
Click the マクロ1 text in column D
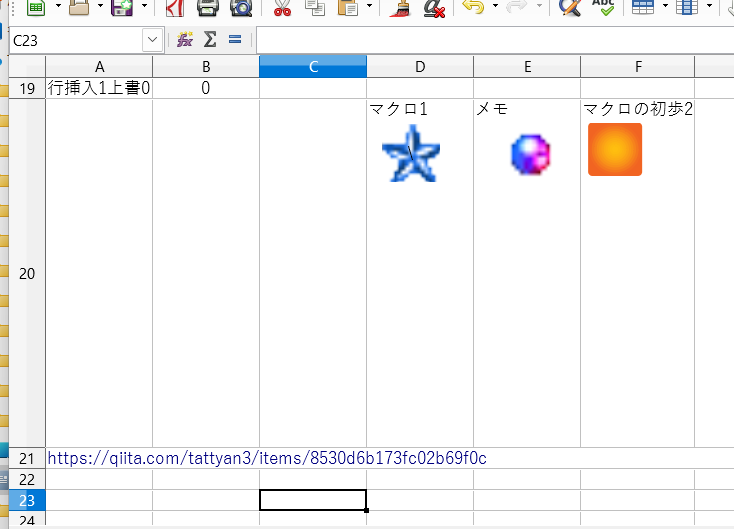[398, 109]
